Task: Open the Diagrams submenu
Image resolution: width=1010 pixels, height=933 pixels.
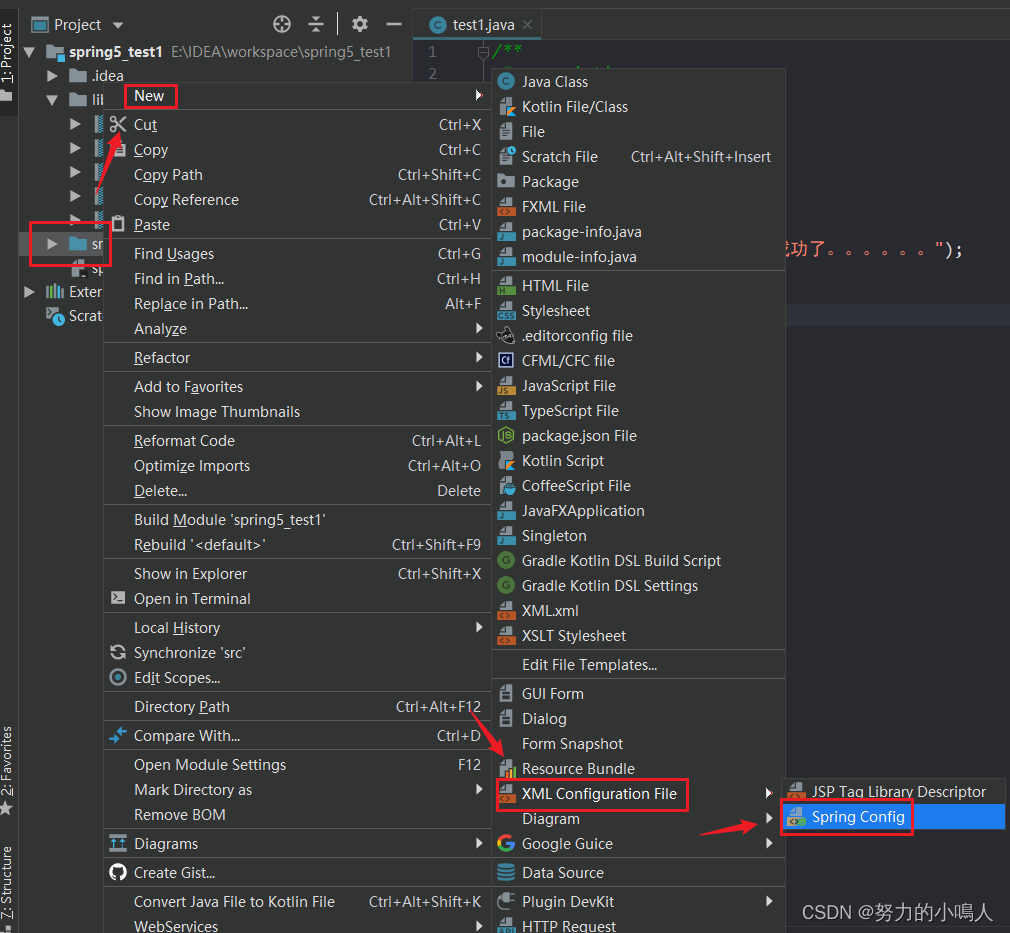Action: click(298, 843)
